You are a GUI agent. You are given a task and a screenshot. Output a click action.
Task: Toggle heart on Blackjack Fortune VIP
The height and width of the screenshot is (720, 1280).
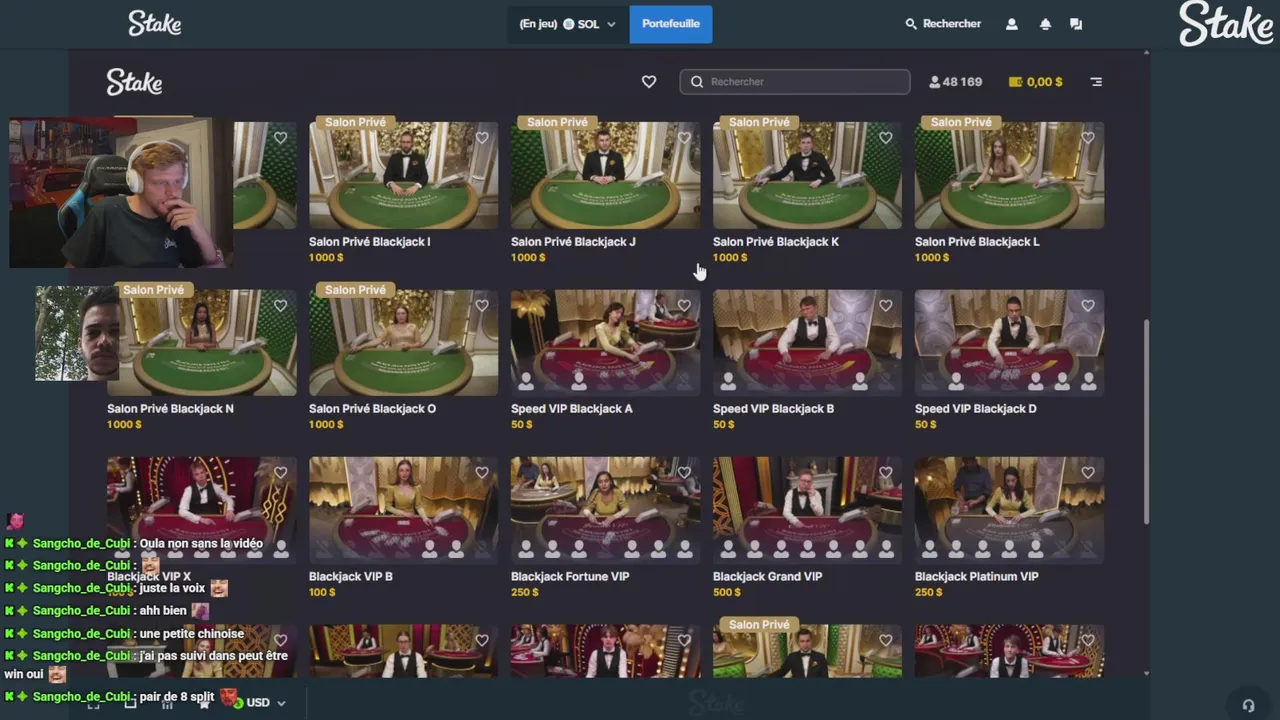(x=684, y=473)
